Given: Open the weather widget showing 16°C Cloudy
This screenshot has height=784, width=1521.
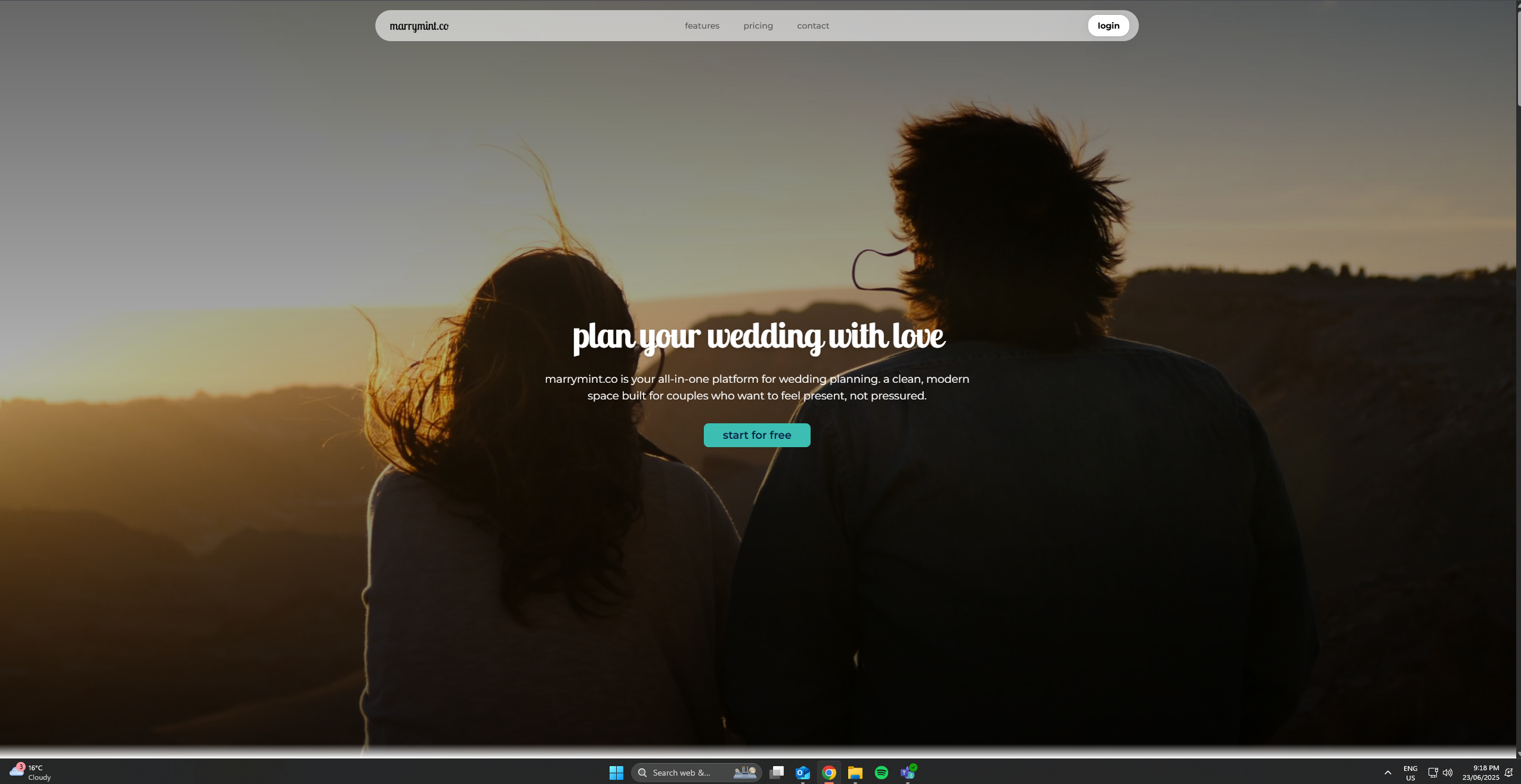Looking at the screenshot, I should point(31,773).
